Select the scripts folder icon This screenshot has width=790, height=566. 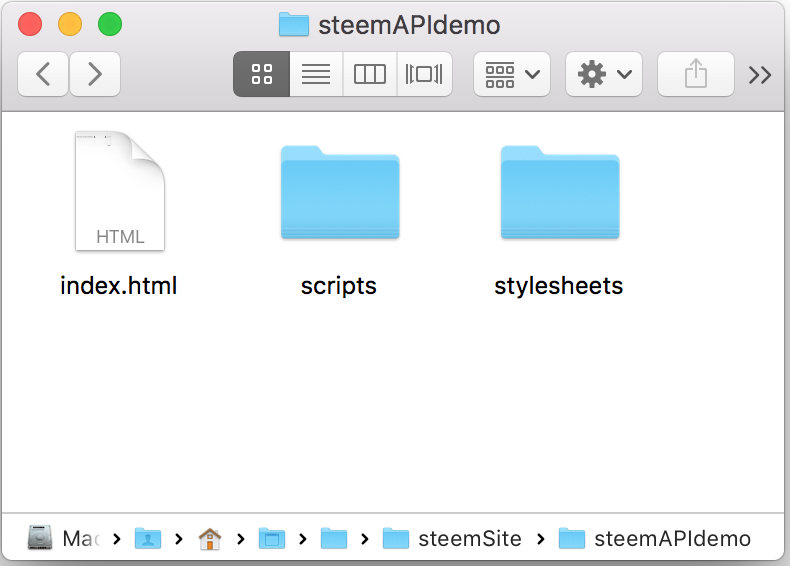(340, 192)
